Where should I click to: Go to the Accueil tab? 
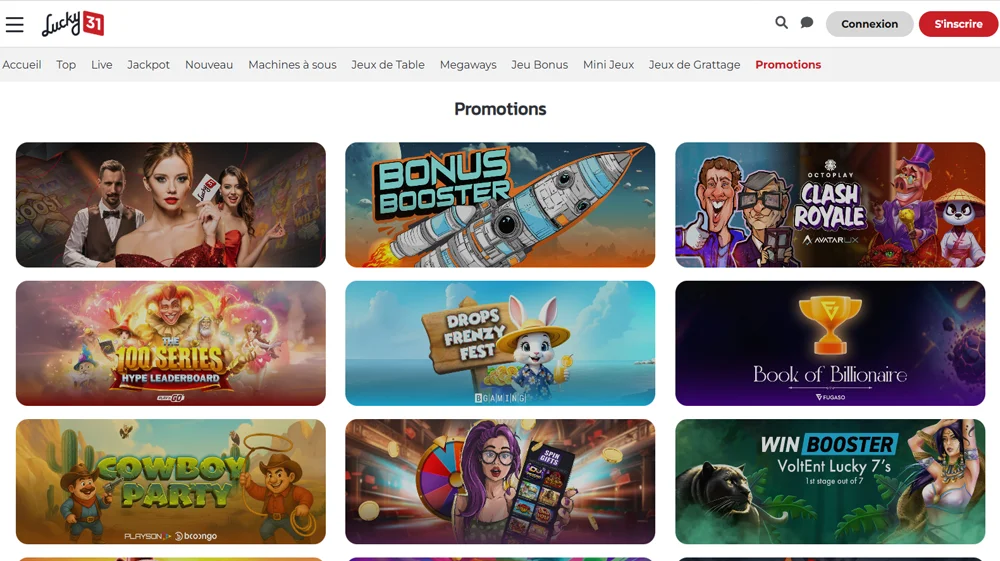[x=22, y=64]
